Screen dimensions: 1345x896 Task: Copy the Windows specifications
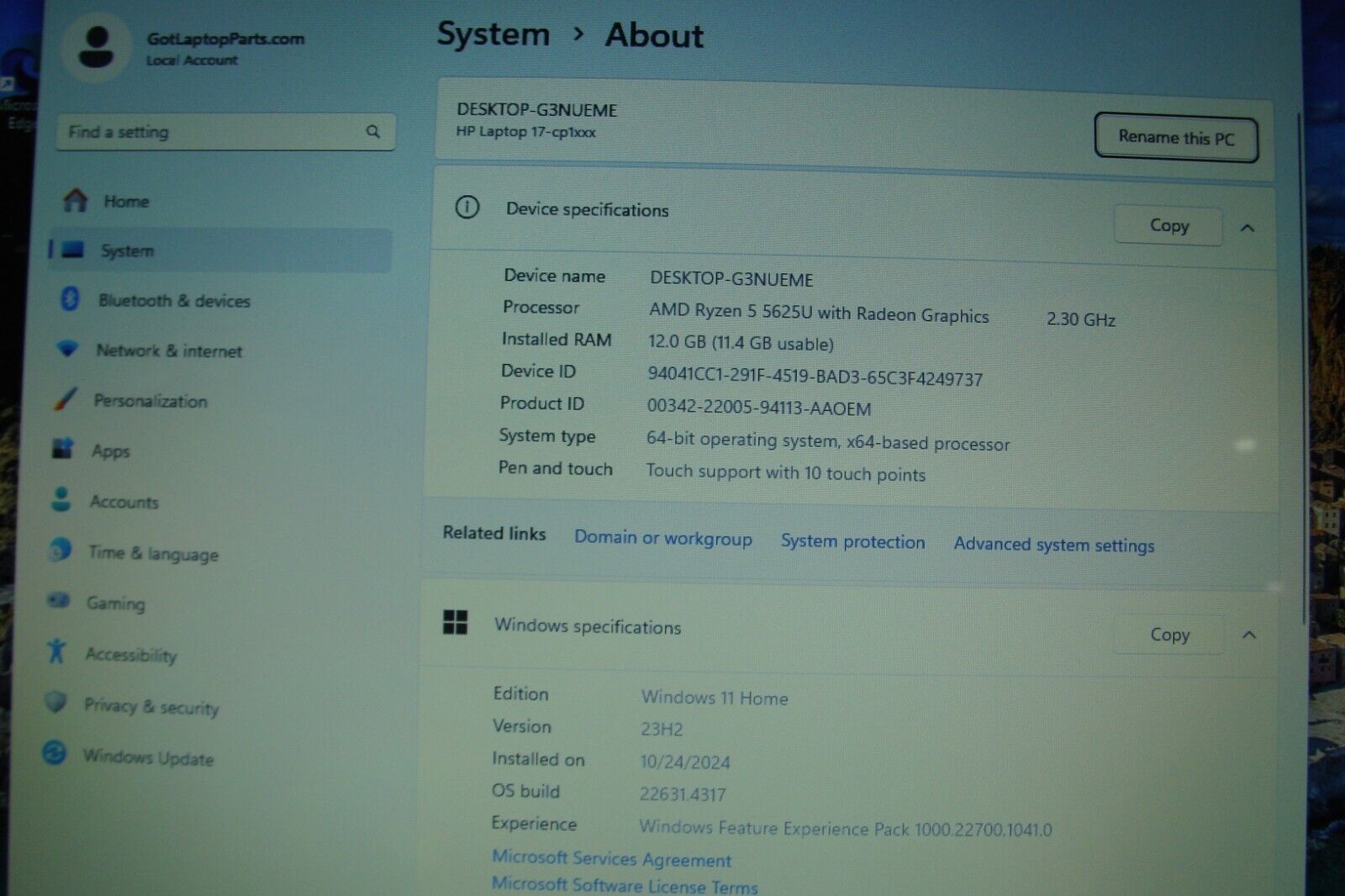tap(1169, 635)
